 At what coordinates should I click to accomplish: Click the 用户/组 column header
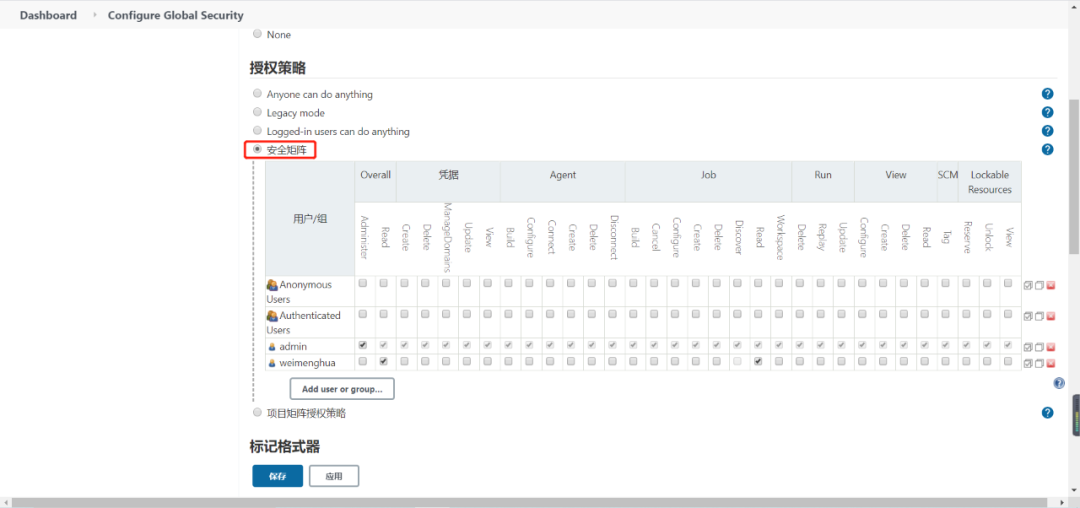pyautogui.click(x=310, y=220)
